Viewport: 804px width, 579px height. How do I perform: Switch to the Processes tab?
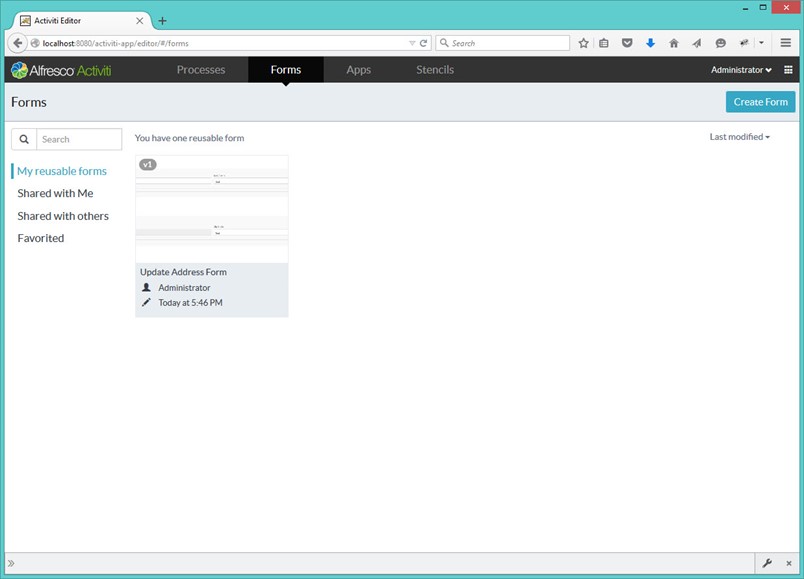(x=201, y=70)
